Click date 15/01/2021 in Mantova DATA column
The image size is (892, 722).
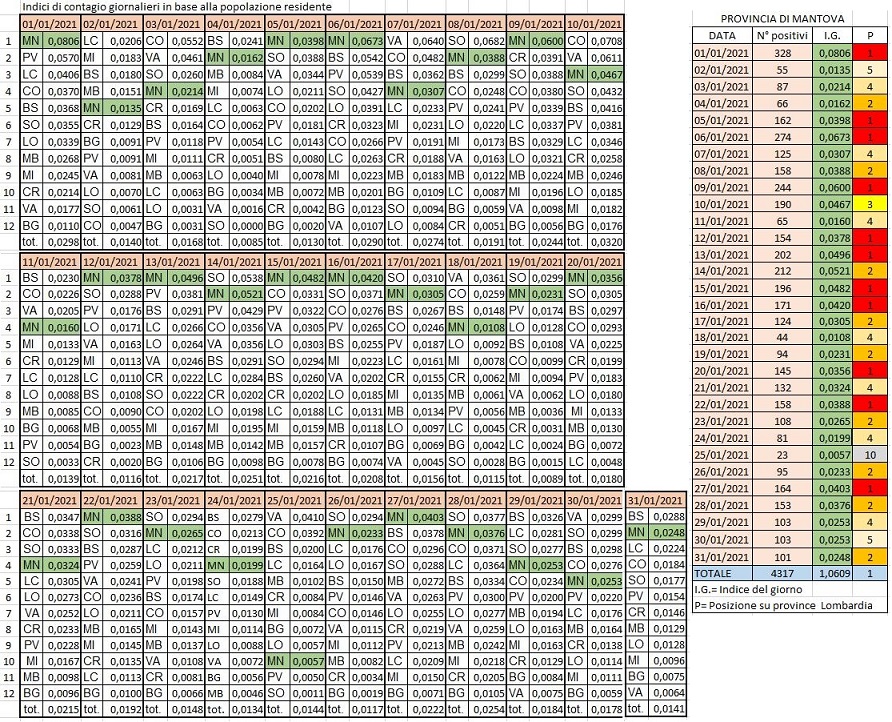click(722, 288)
